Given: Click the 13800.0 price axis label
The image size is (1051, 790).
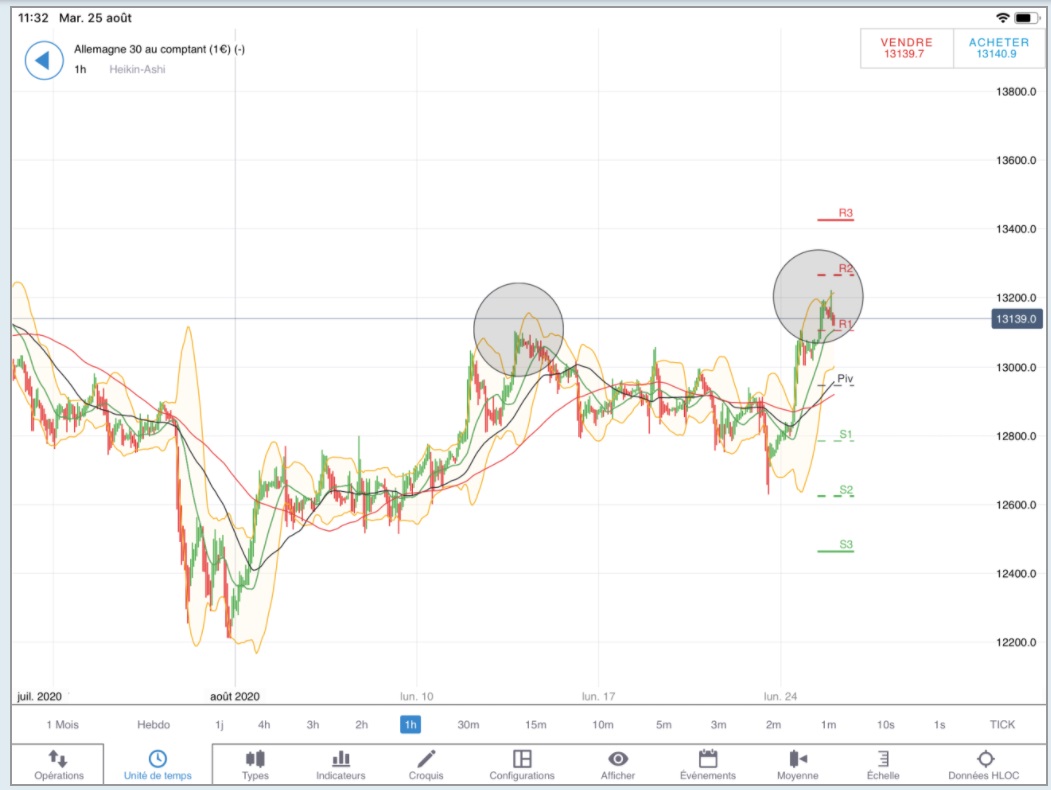Looking at the screenshot, I should (x=1016, y=92).
